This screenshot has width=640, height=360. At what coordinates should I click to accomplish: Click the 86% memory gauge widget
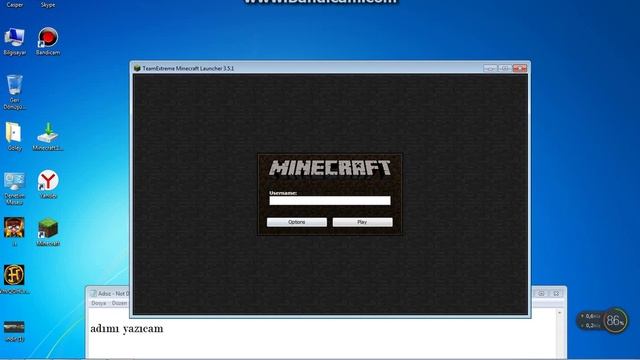(615, 320)
